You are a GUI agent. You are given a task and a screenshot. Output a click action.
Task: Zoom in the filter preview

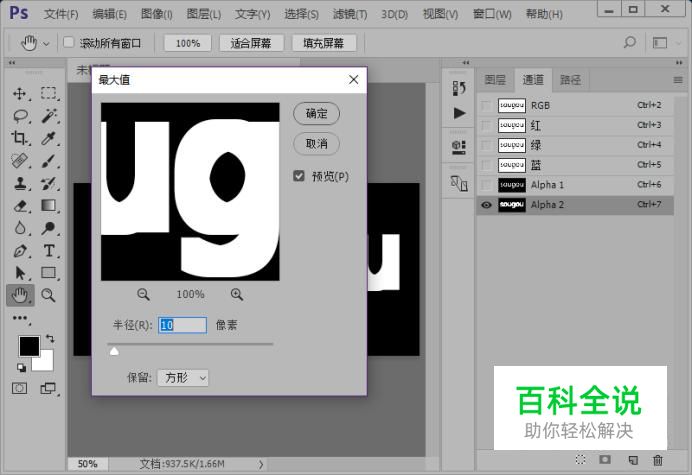pos(237,294)
